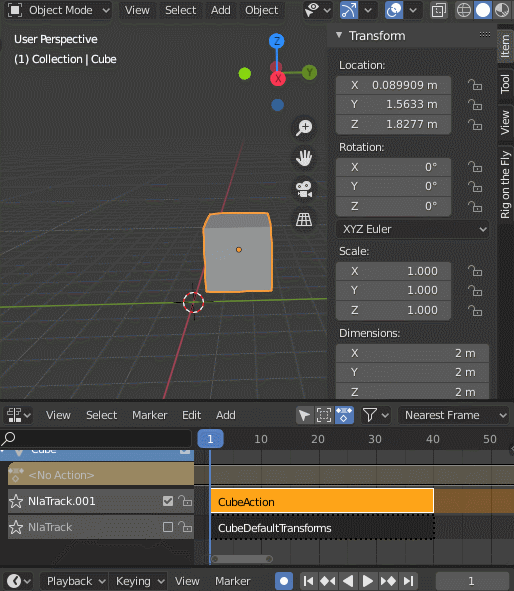Switch to wireframe shading
The image size is (514, 591).
point(464,10)
